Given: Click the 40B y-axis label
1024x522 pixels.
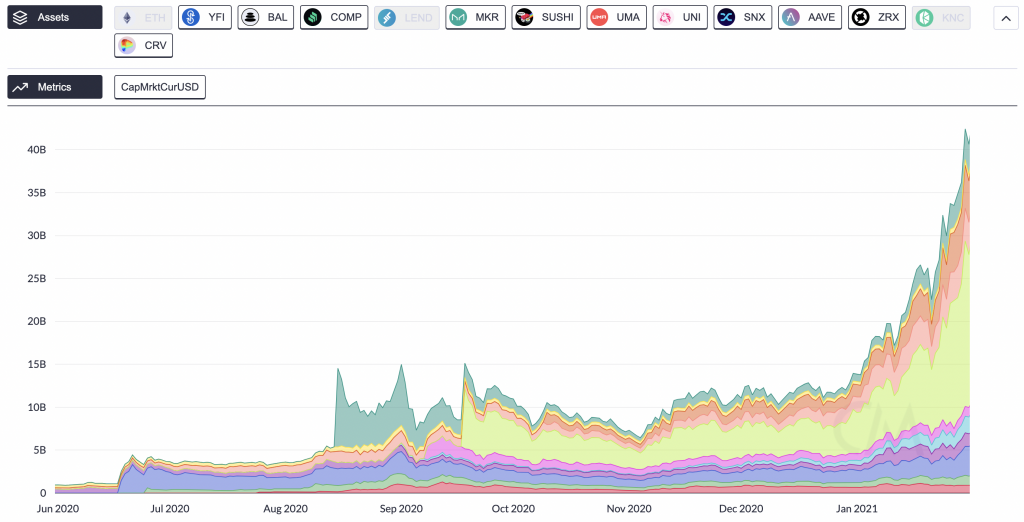Looking at the screenshot, I should click(37, 150).
